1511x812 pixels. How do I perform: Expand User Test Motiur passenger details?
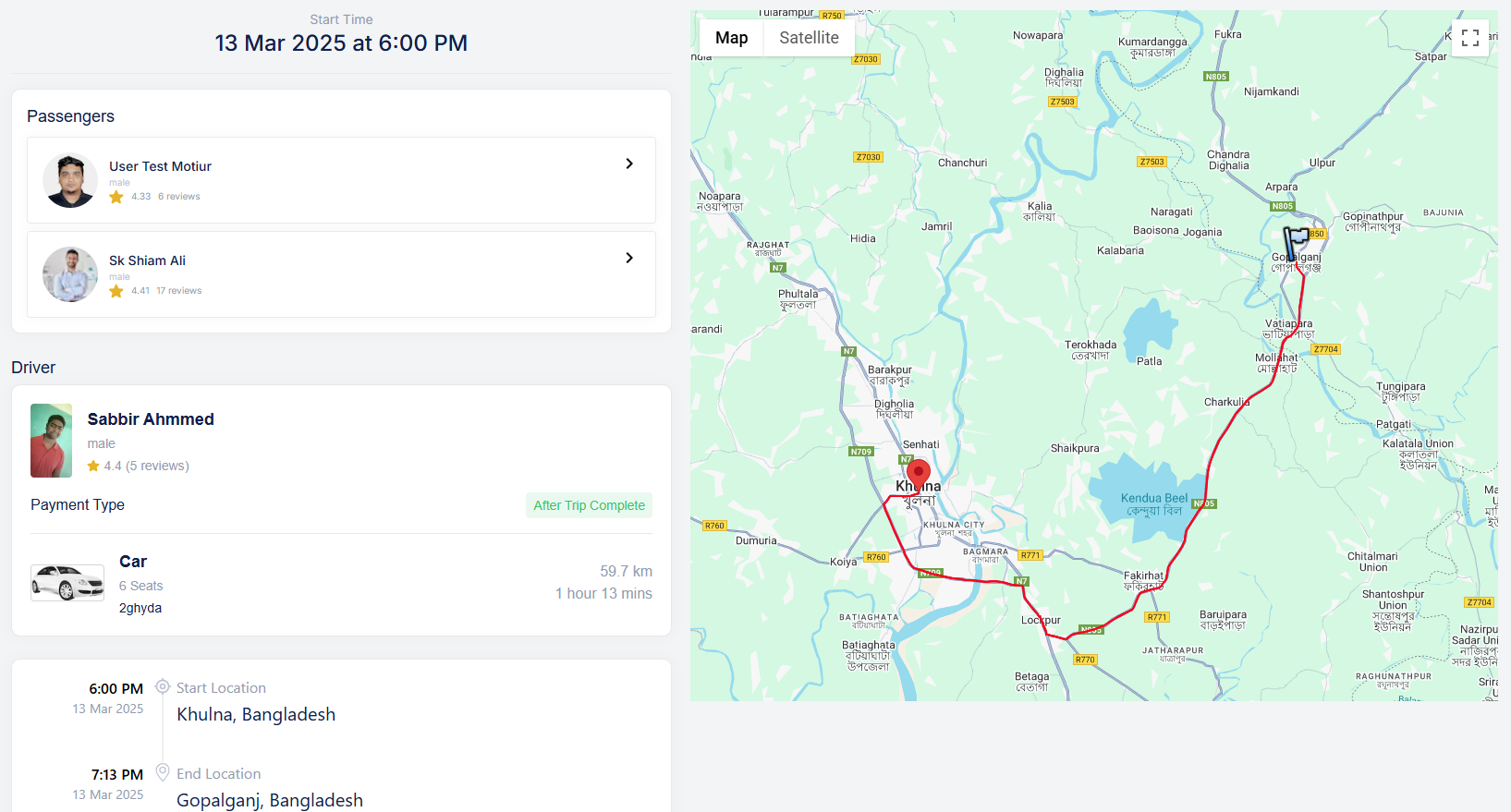(629, 164)
